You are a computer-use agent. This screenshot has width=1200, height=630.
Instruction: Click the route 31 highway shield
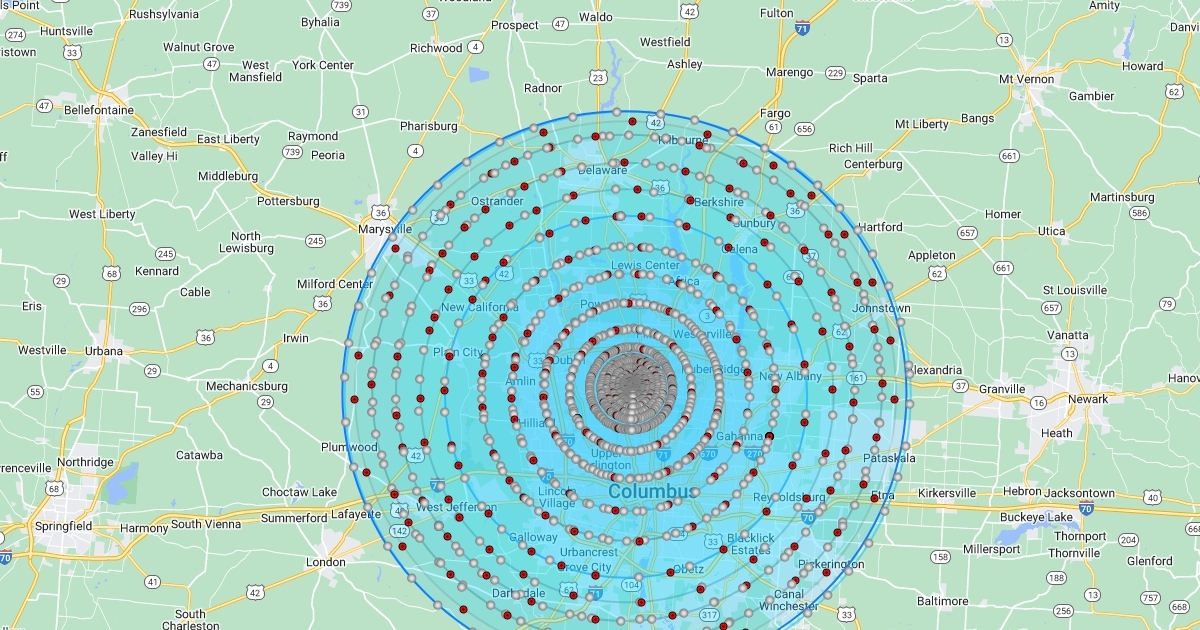pos(360,112)
